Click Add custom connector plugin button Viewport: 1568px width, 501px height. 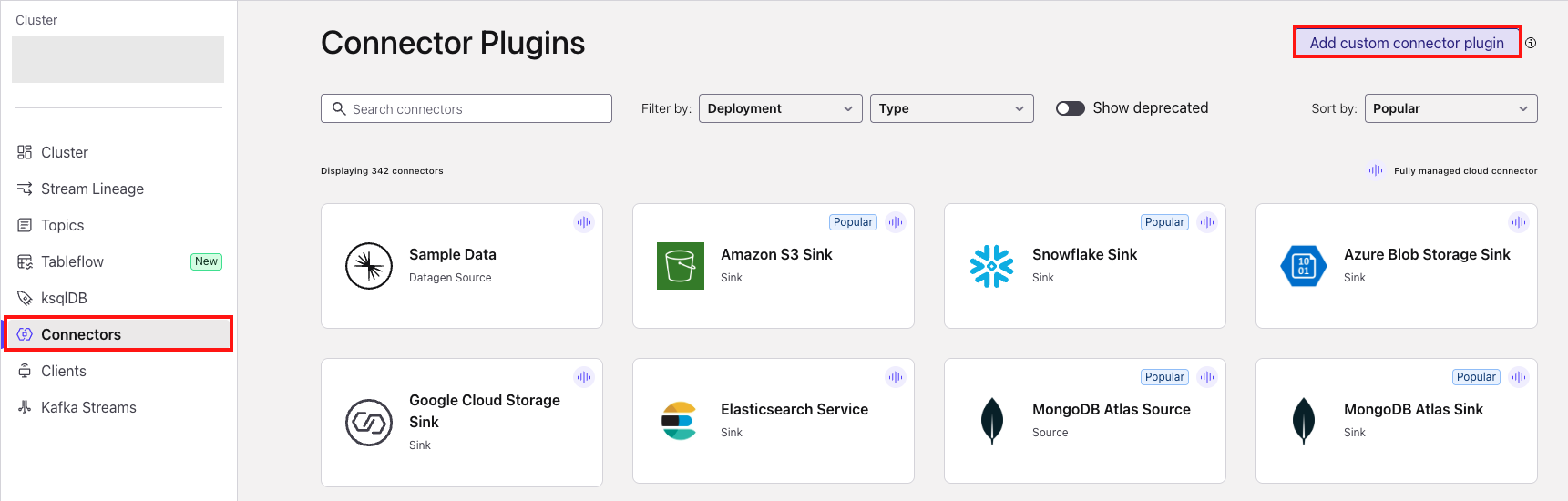point(1407,43)
